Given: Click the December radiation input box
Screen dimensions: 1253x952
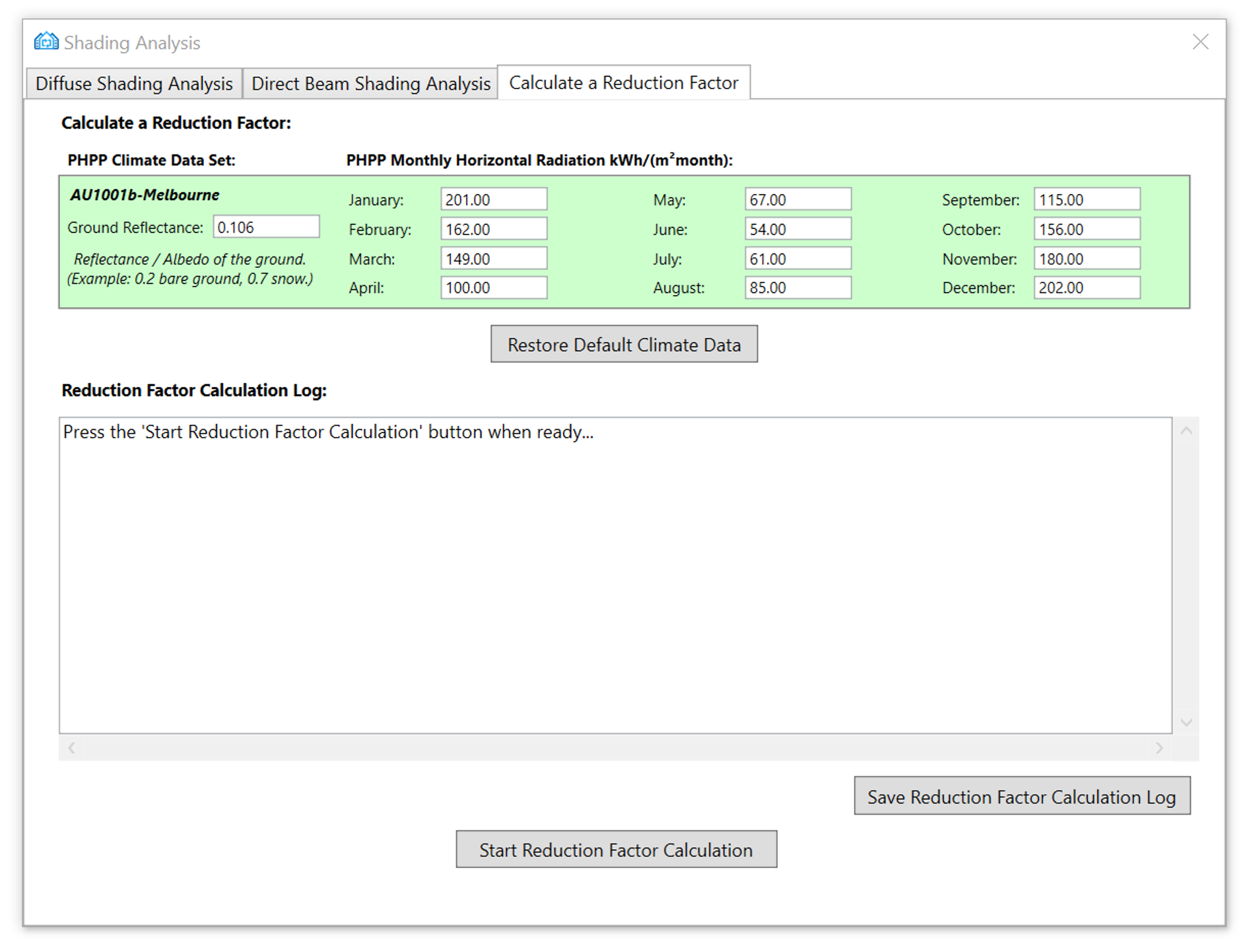Looking at the screenshot, I should (x=1087, y=287).
